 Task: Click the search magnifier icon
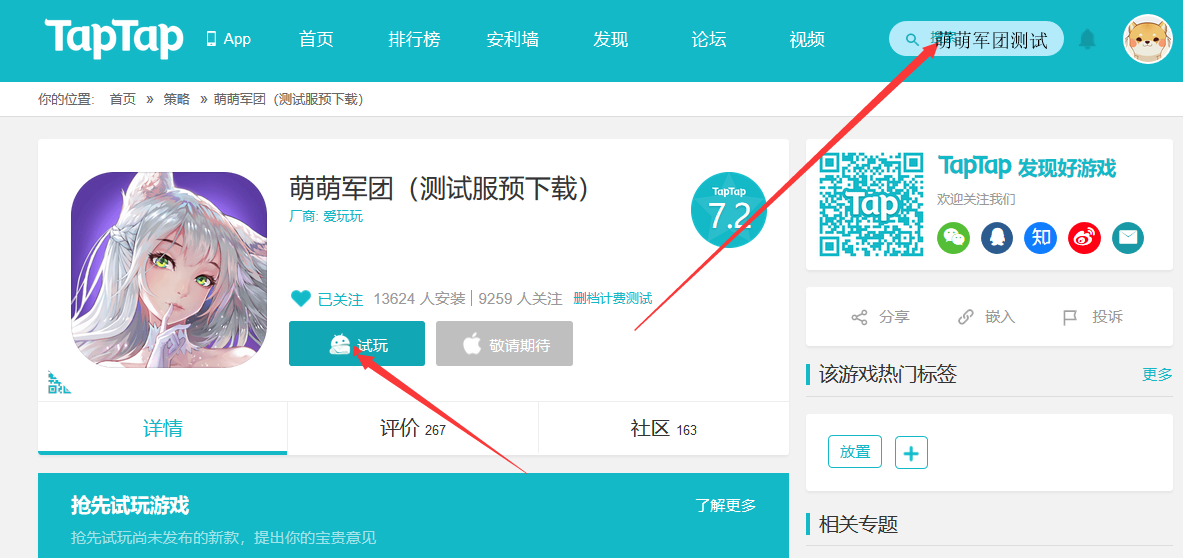point(912,39)
